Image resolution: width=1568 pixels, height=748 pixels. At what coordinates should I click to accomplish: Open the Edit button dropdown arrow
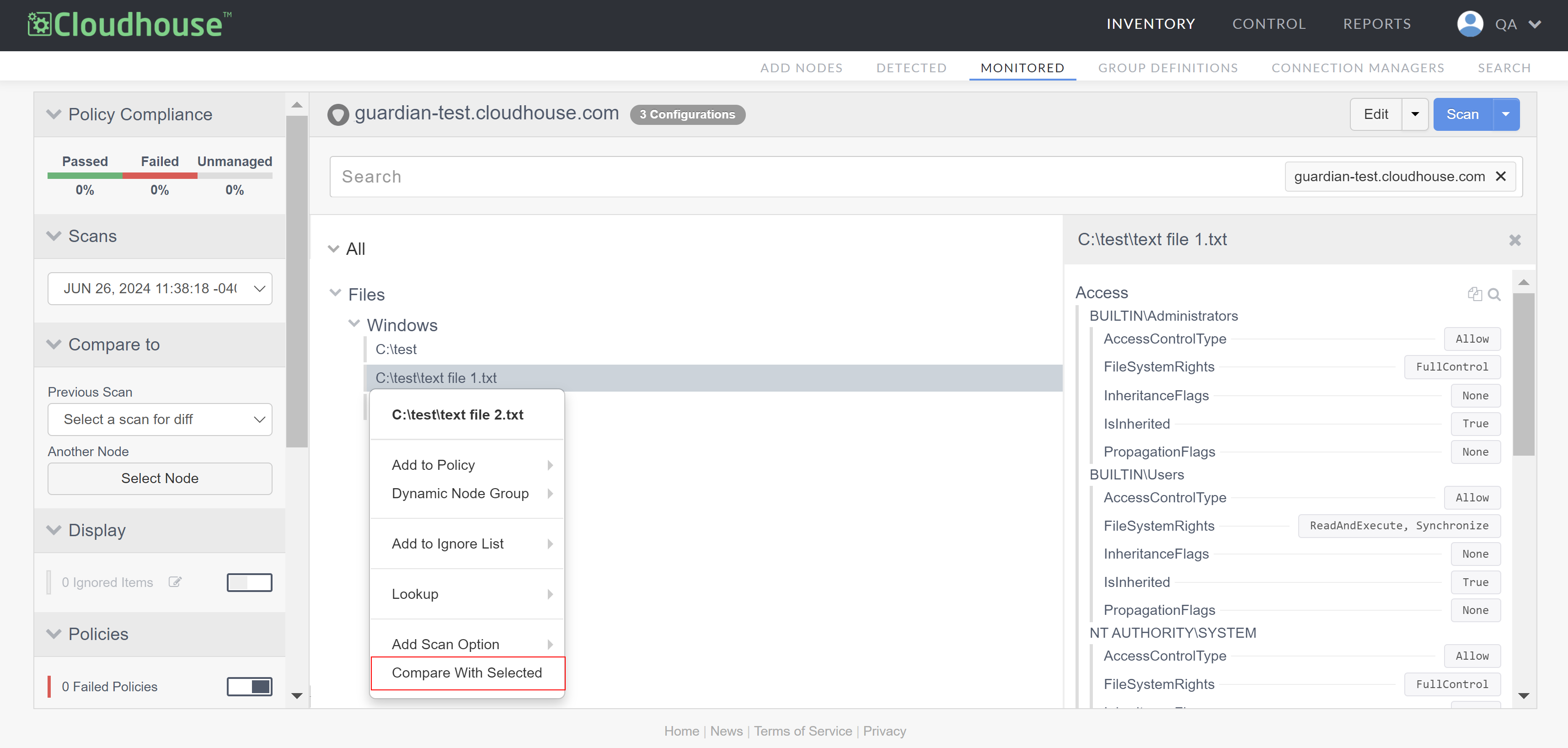coord(1415,114)
